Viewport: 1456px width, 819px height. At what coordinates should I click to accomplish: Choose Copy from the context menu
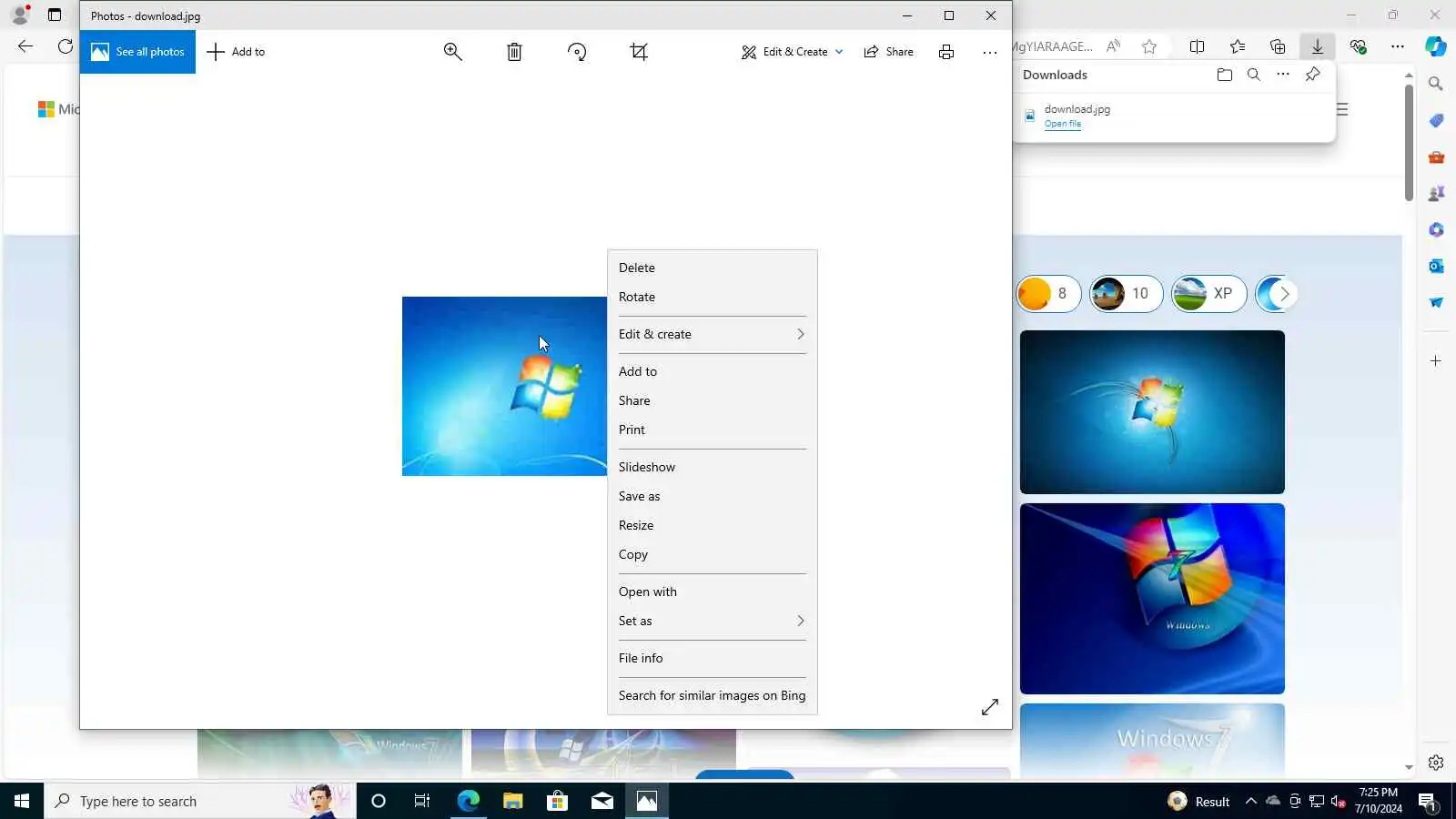[712, 554]
